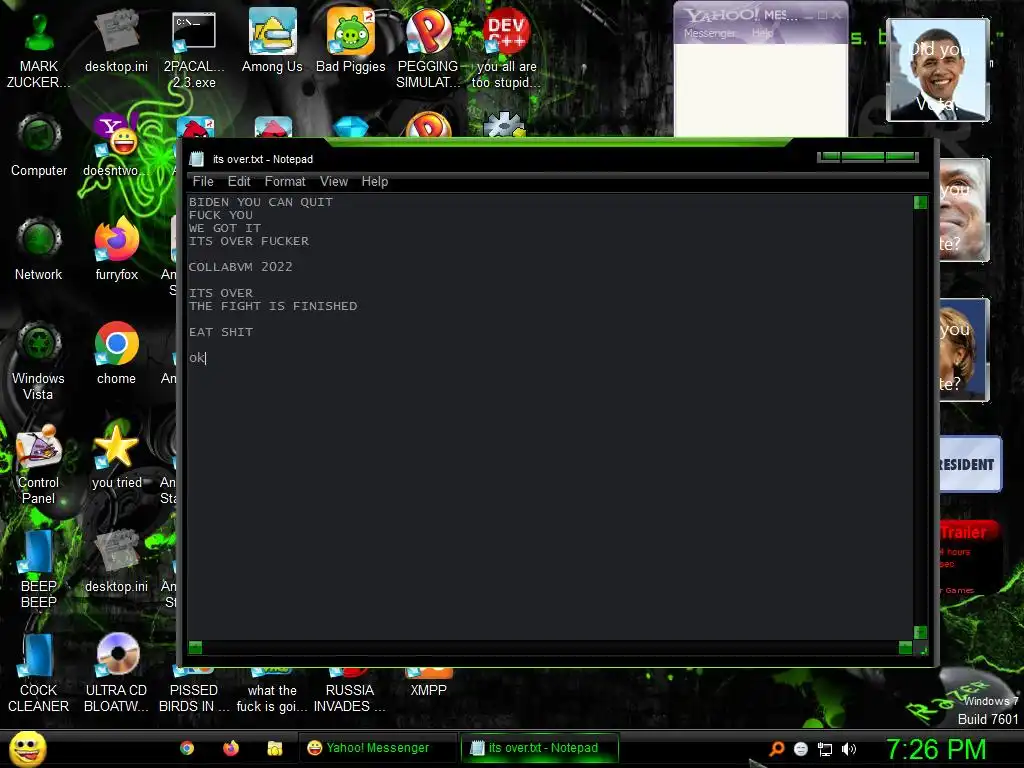
Task: Open the Messenger menu in Yahoo! Messenger window
Action: (x=709, y=33)
